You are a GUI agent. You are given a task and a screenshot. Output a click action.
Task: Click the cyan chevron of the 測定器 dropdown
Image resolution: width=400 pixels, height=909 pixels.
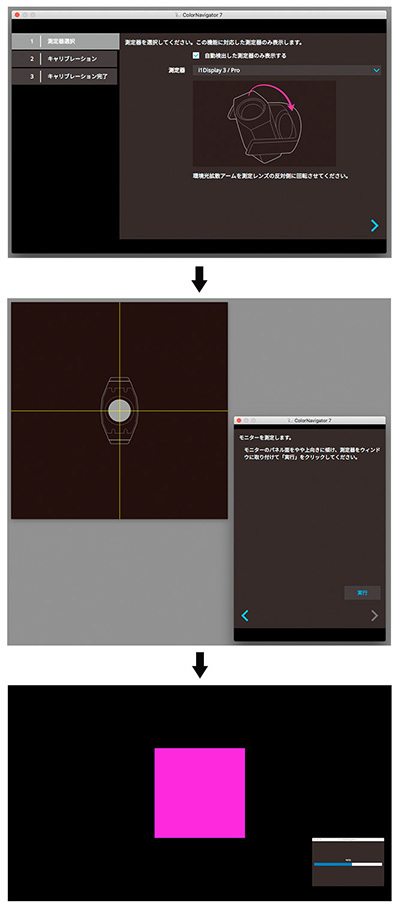pos(376,70)
